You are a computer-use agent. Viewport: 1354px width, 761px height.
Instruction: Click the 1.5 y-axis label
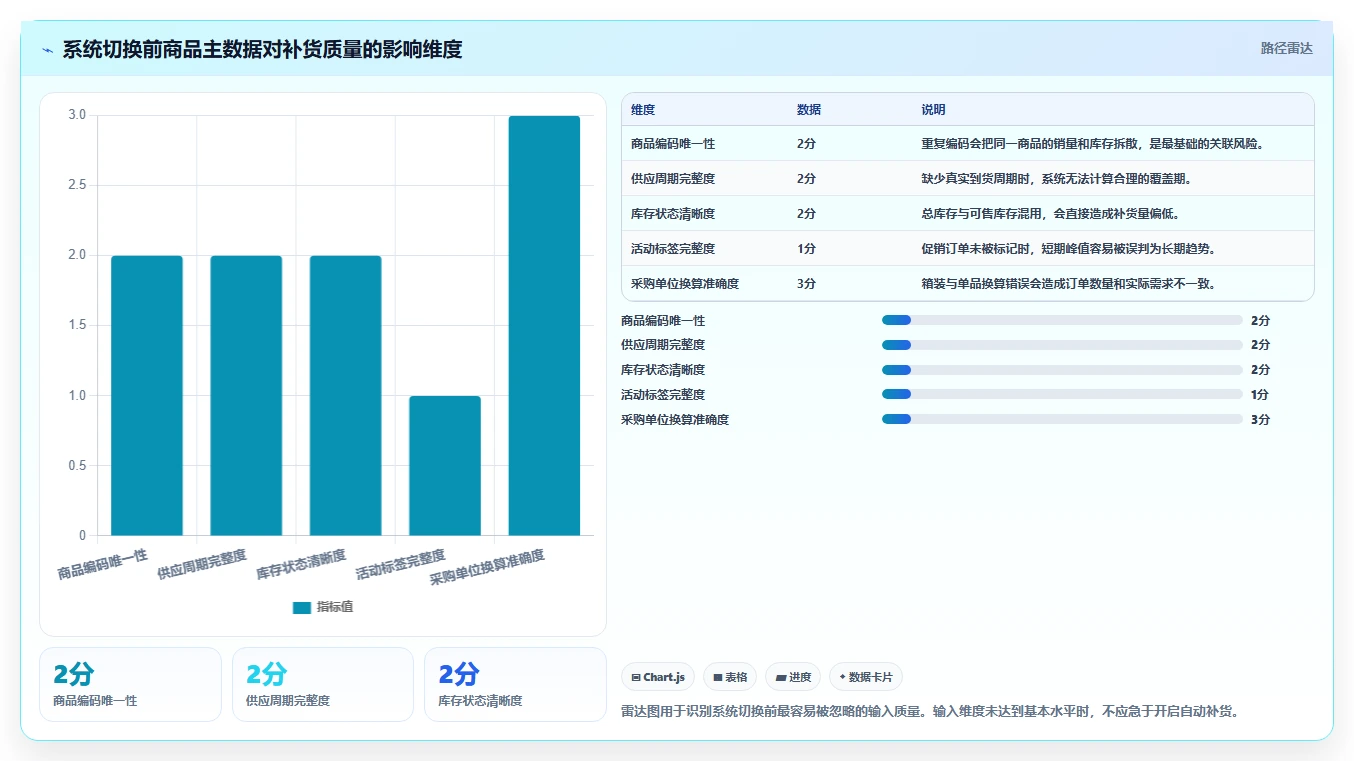(77, 325)
